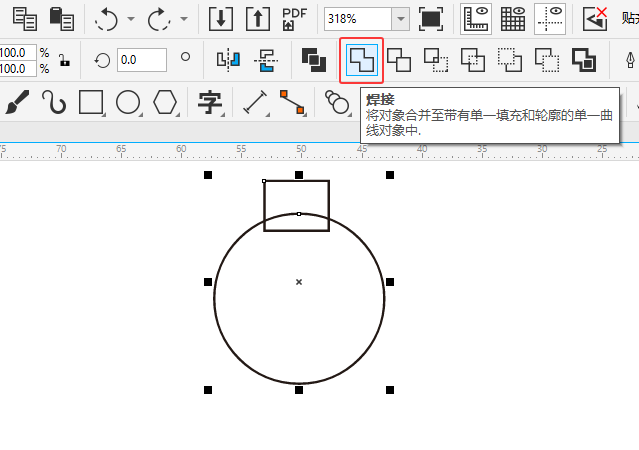Select the Polygon tool

165,102
